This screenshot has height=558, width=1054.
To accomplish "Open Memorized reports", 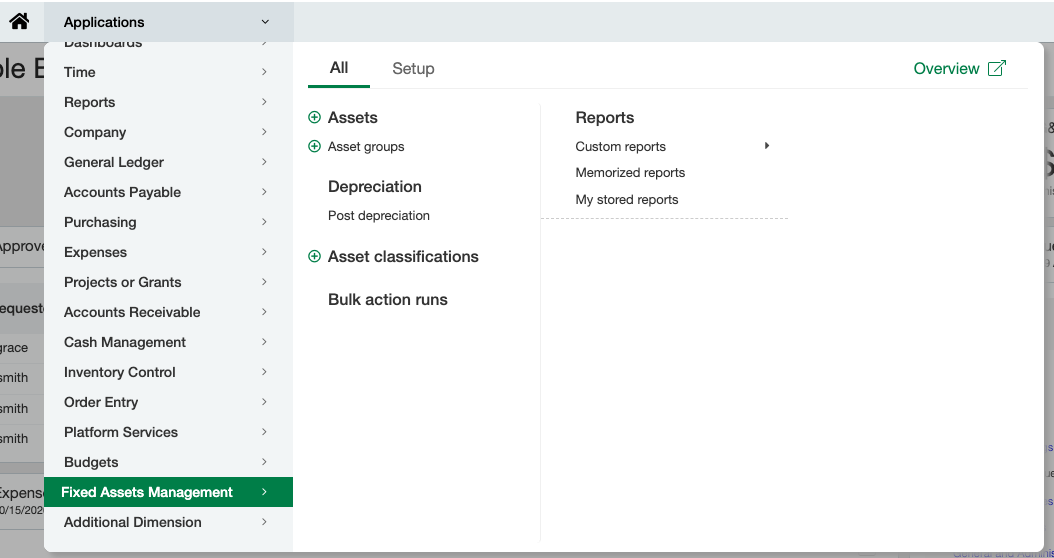I will [630, 173].
